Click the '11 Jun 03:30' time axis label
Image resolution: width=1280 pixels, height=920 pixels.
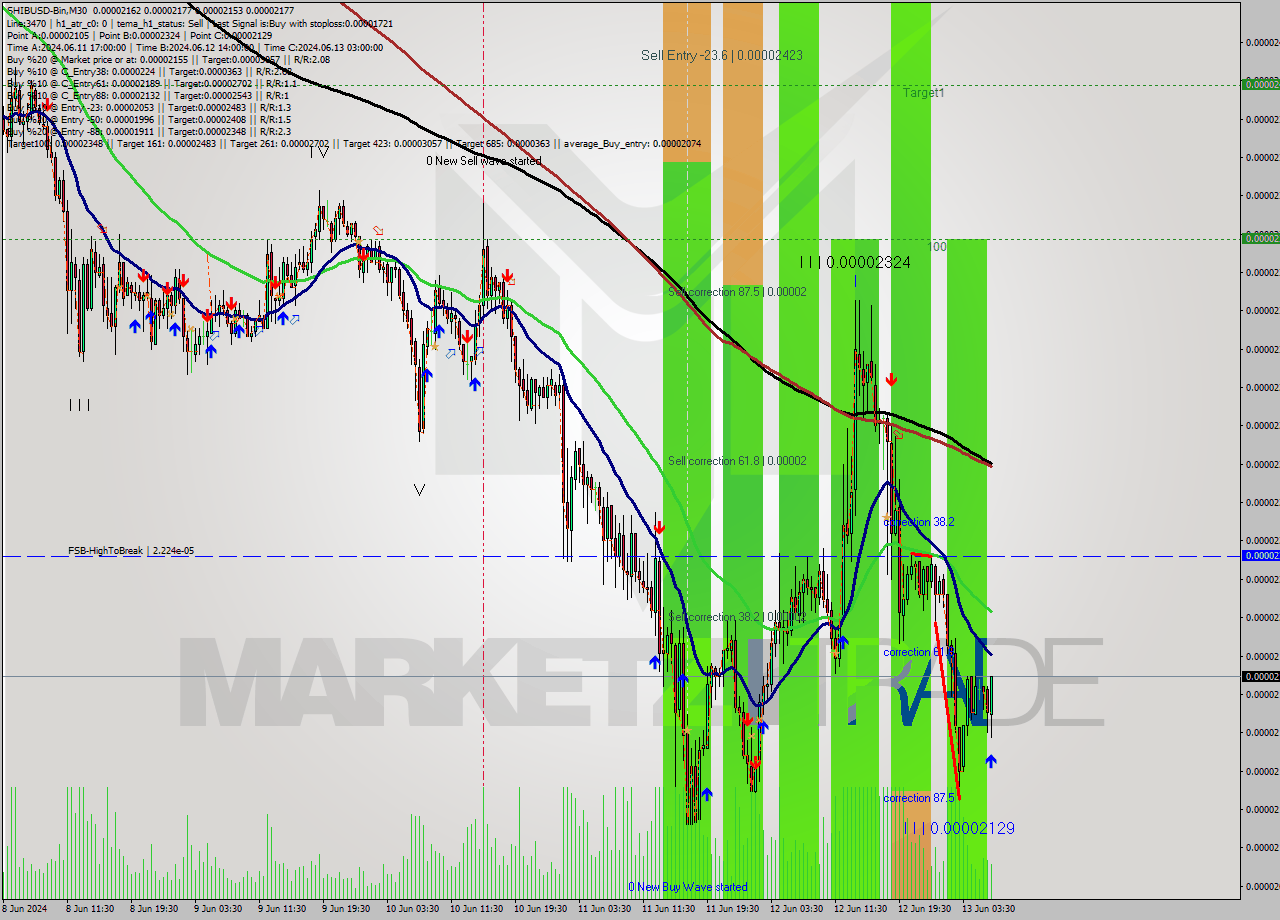tap(604, 909)
